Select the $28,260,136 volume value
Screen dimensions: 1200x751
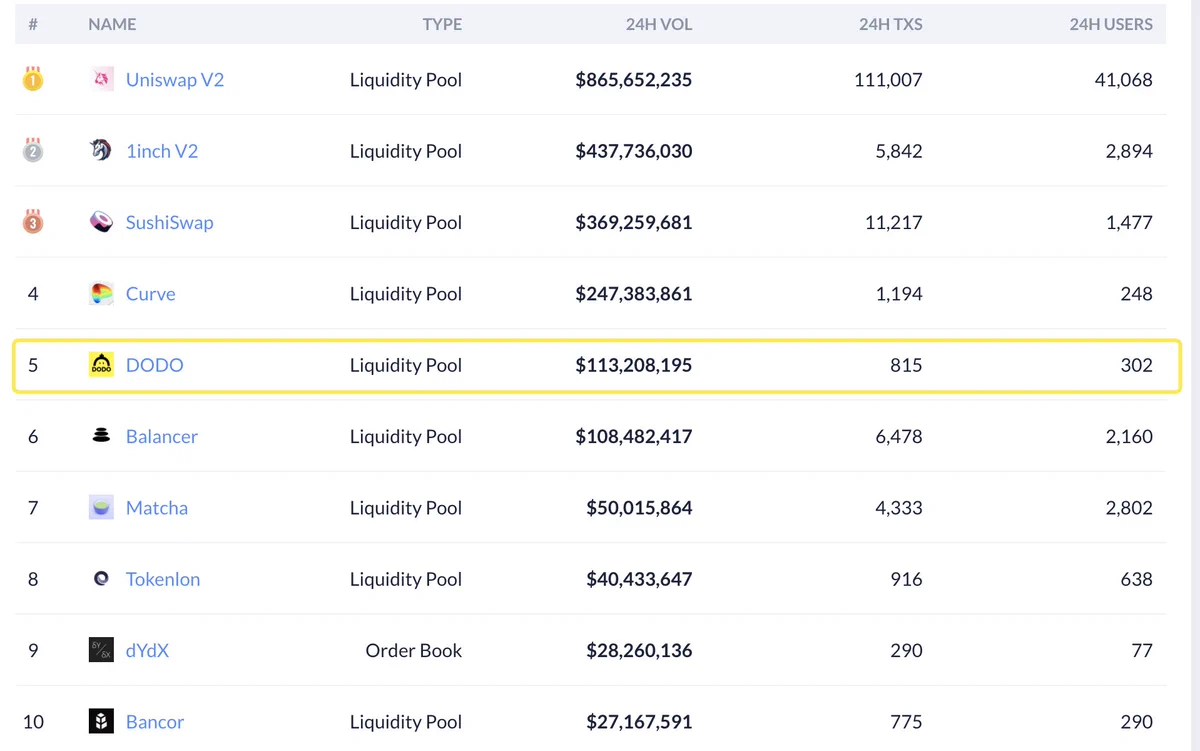(x=639, y=650)
